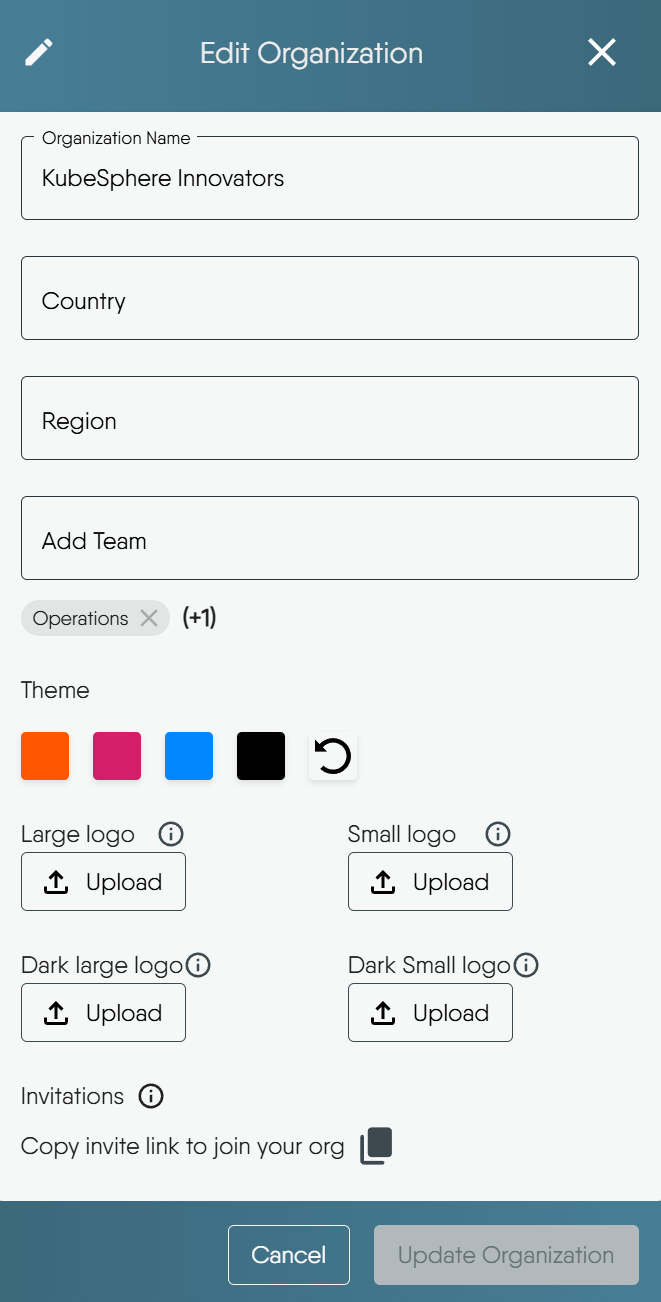Click the Organization Name input field
This screenshot has width=661, height=1302.
(x=330, y=178)
